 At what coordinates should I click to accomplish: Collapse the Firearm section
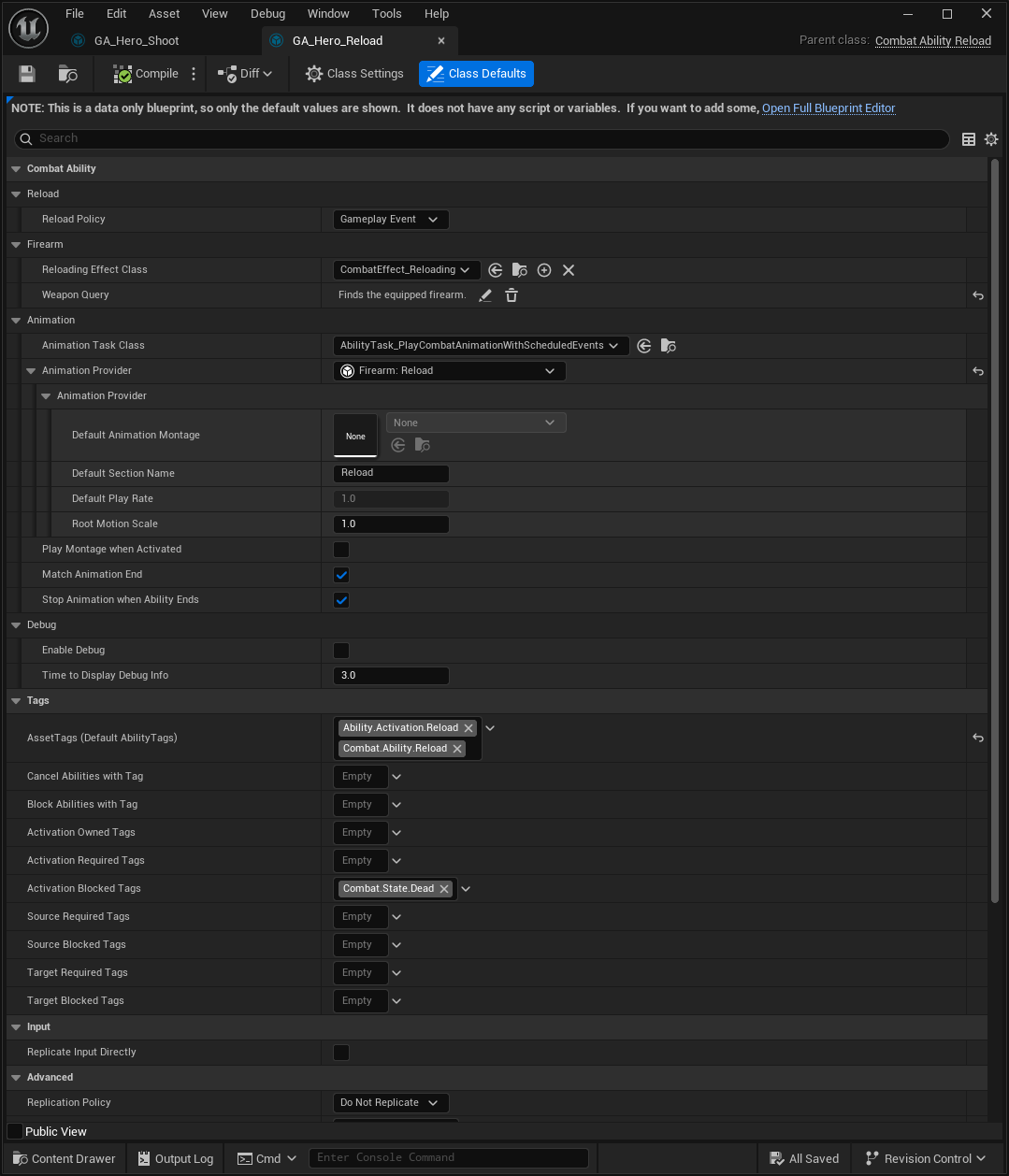(x=16, y=245)
